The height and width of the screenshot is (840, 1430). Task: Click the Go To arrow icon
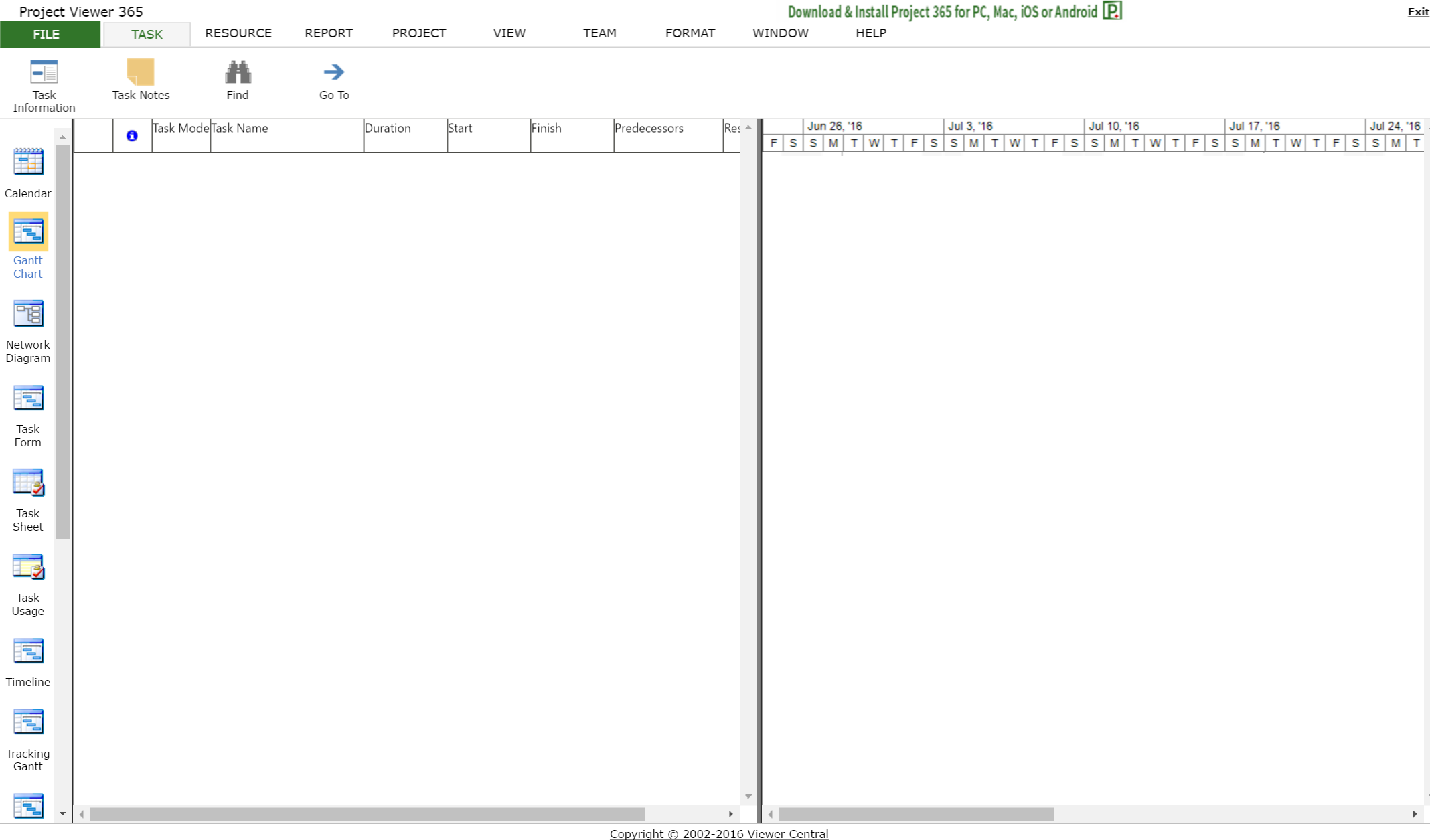tap(334, 72)
